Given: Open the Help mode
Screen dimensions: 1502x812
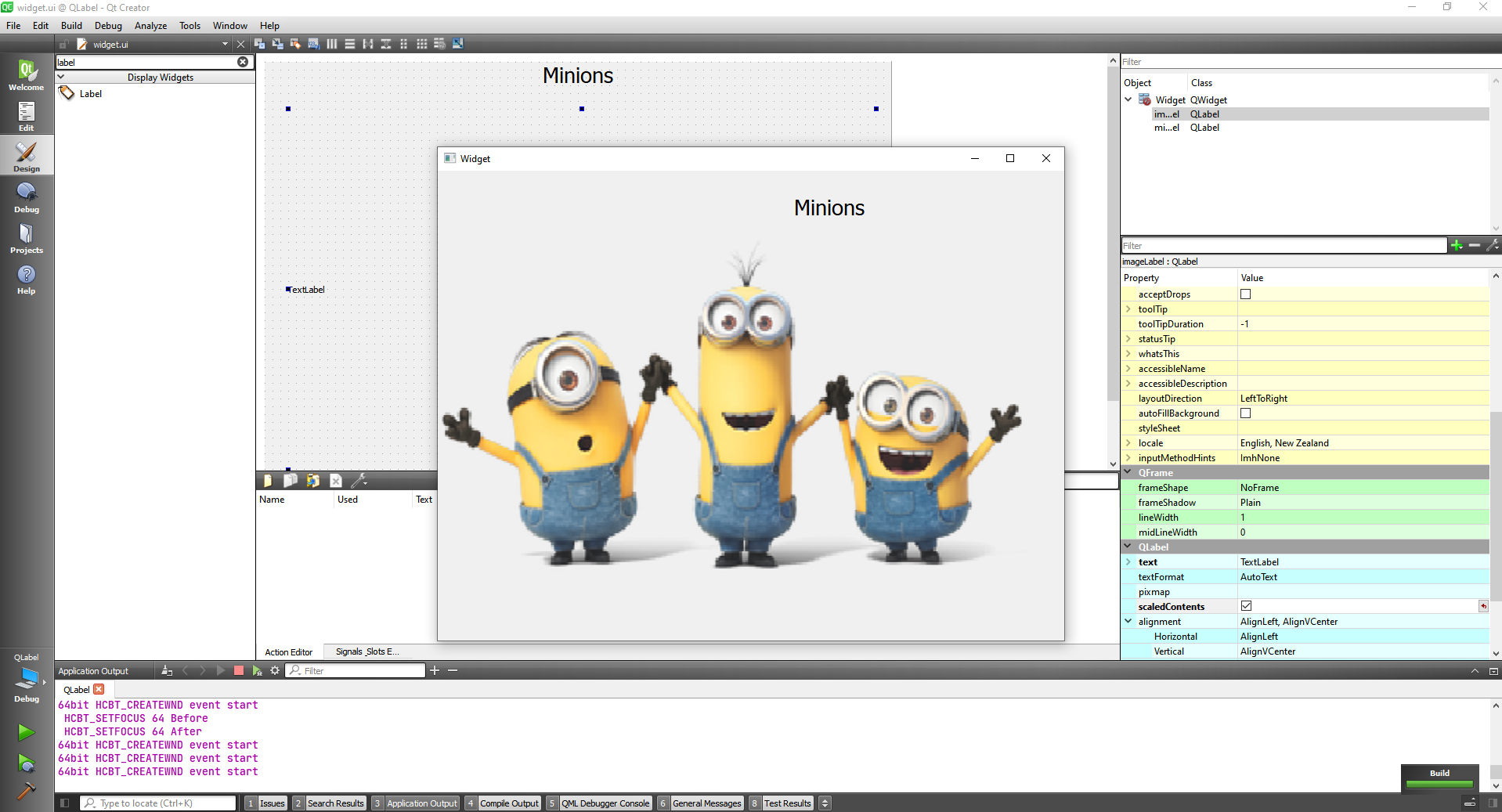Looking at the screenshot, I should pyautogui.click(x=27, y=279).
